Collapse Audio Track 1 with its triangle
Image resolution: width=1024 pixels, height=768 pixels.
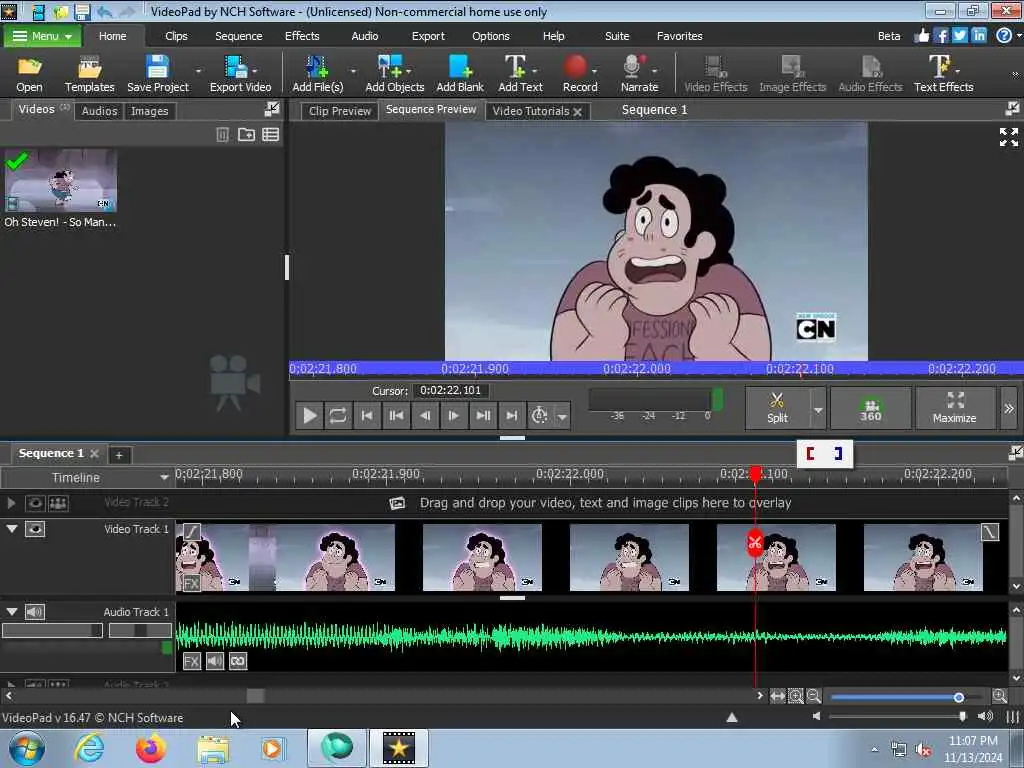click(12, 611)
